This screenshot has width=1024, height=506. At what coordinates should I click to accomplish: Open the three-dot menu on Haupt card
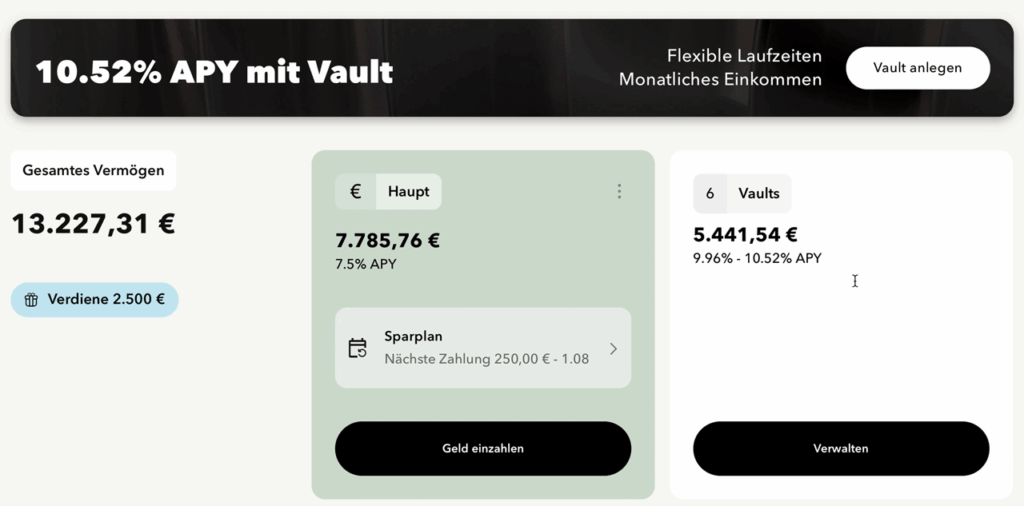619,191
